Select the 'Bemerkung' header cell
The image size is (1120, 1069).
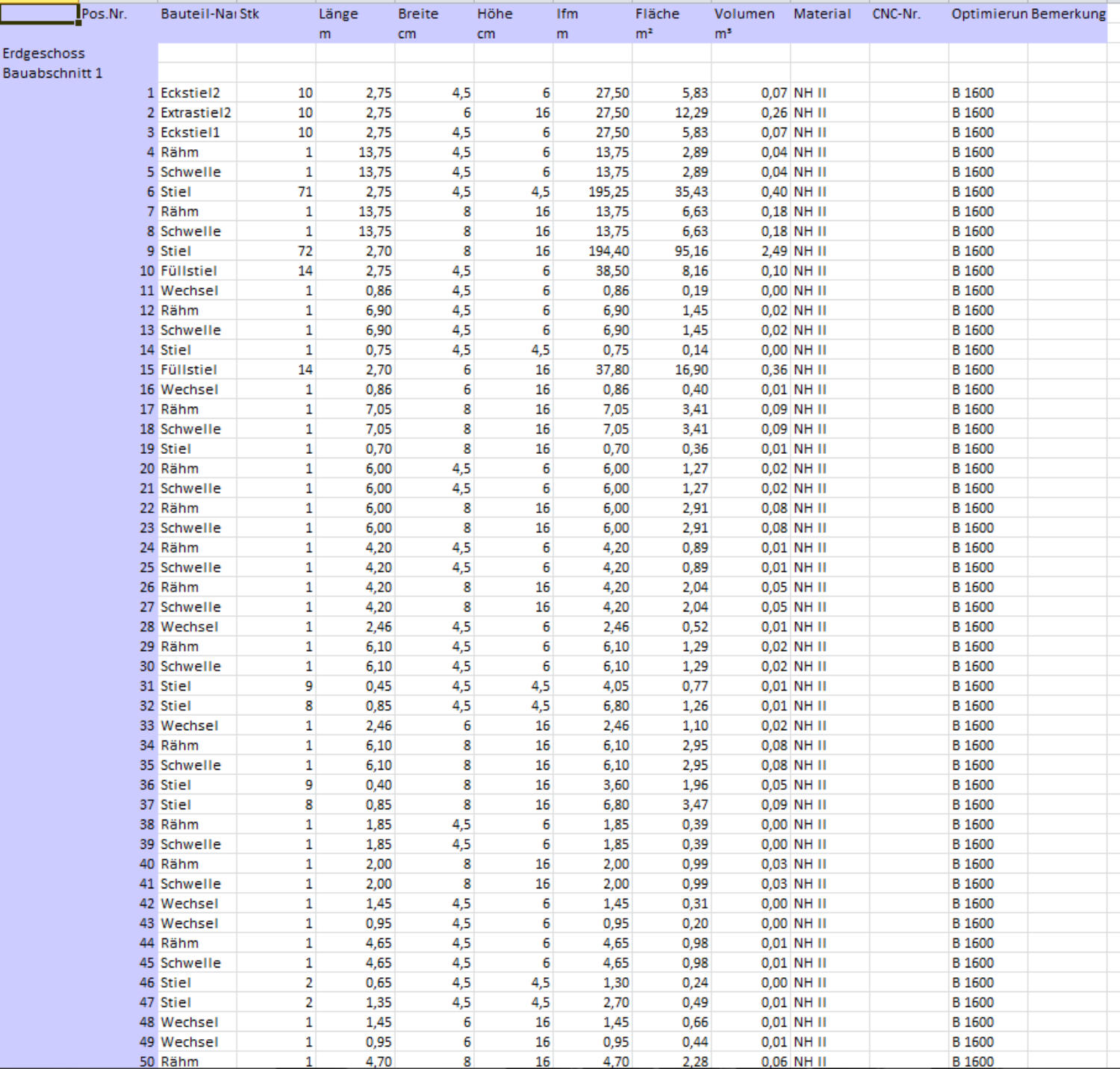pyautogui.click(x=1068, y=13)
